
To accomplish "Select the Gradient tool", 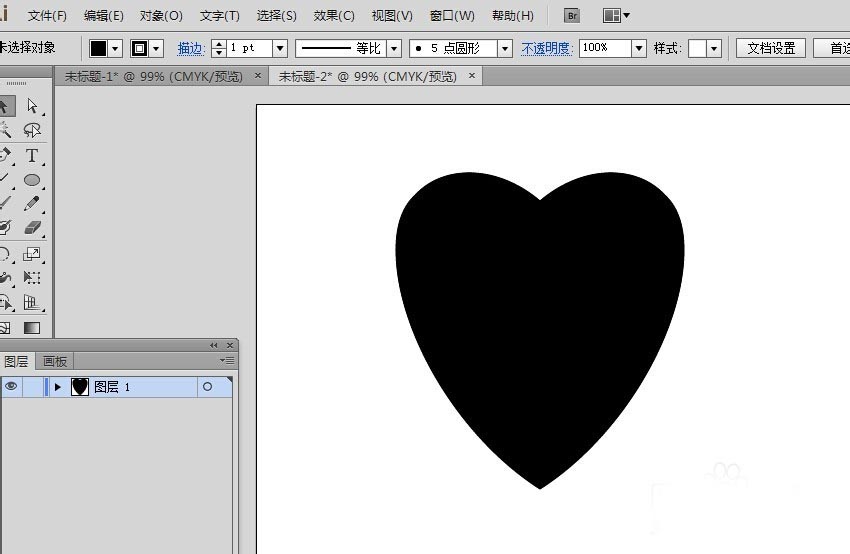I will click(x=32, y=327).
